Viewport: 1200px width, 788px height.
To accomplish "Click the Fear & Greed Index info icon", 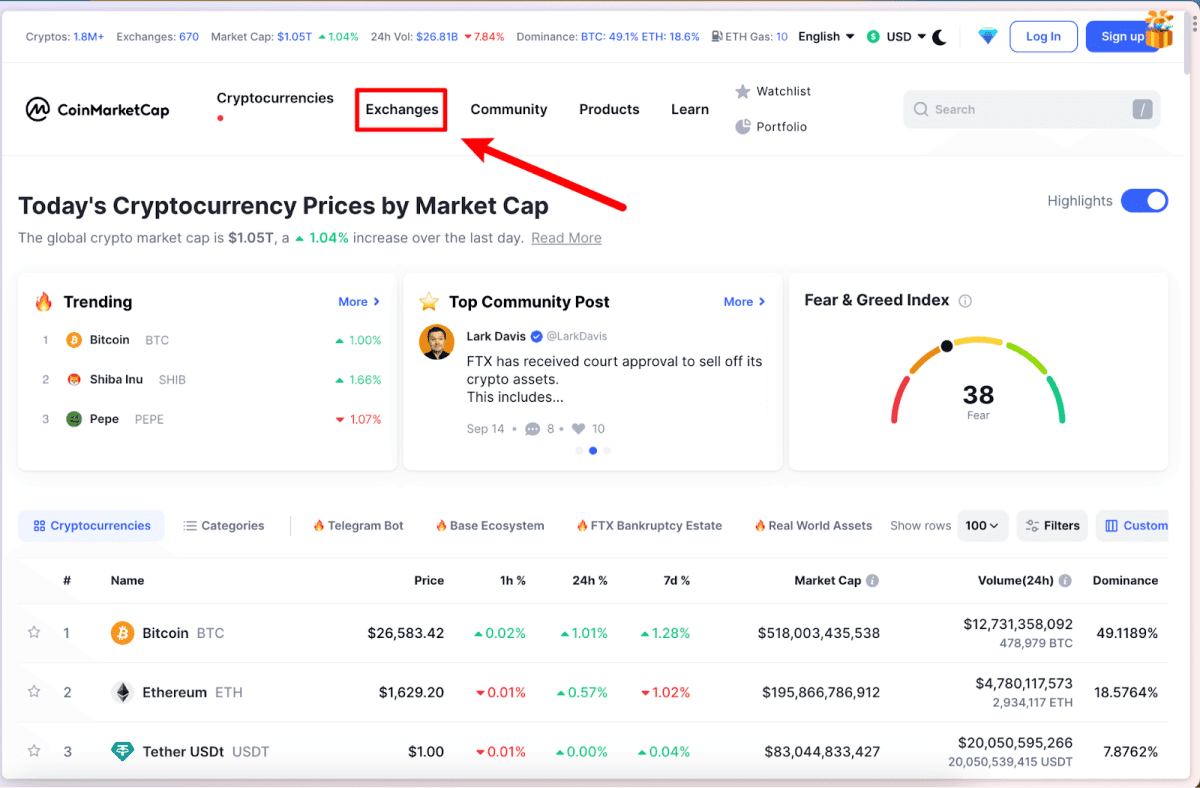I will [966, 300].
